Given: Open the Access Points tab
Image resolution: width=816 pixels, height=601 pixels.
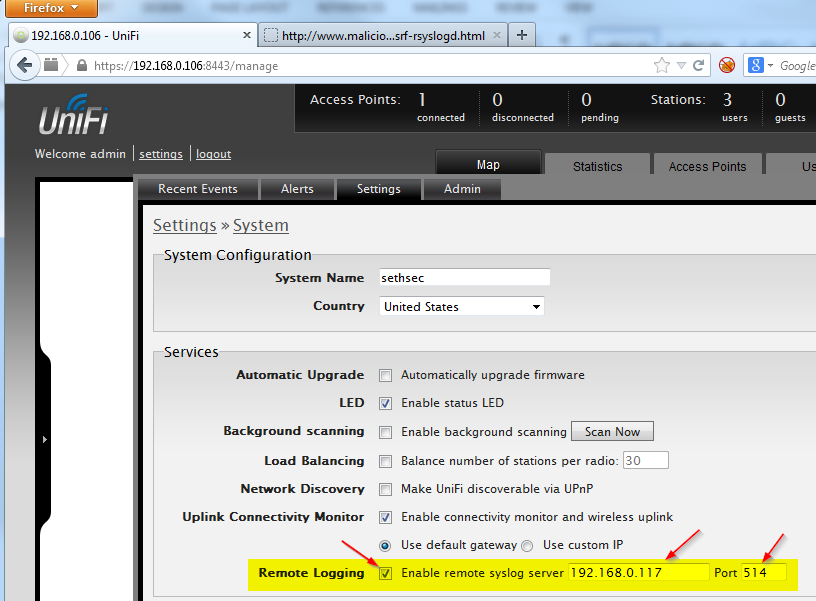Looking at the screenshot, I should click(707, 165).
